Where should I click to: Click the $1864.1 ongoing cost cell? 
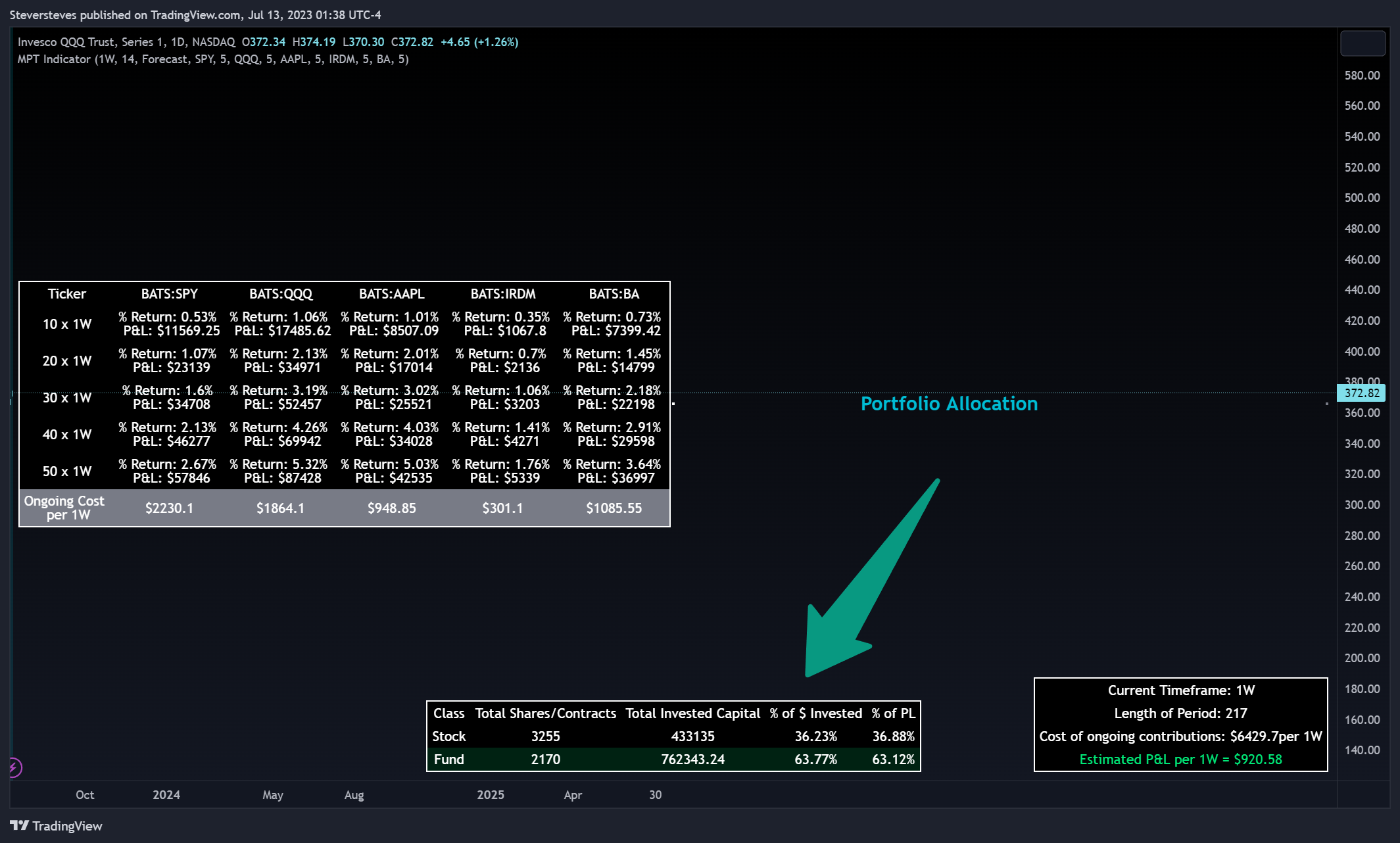point(281,508)
